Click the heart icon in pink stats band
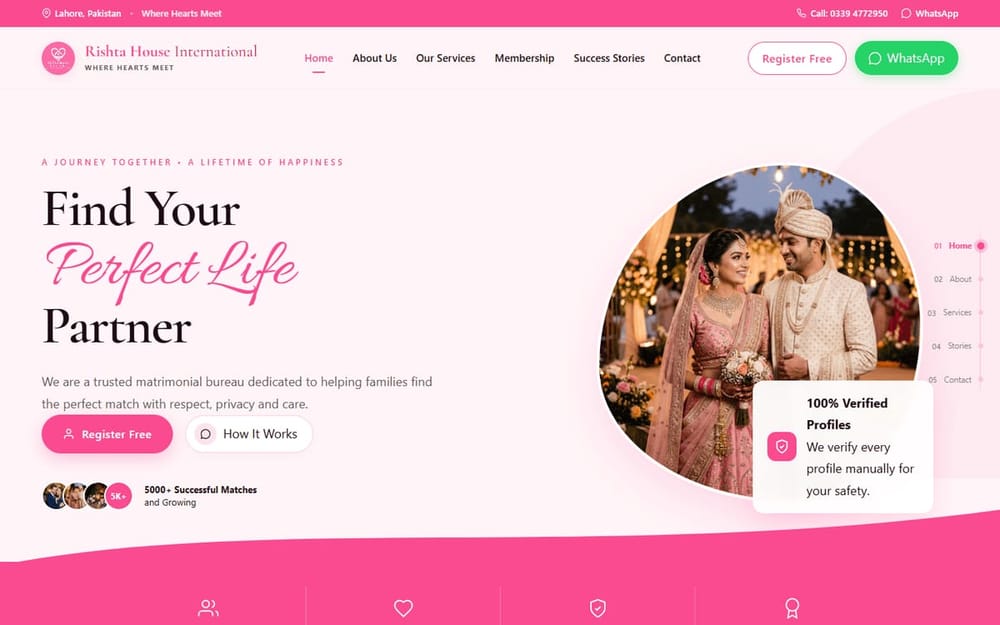The image size is (1000, 625). pyautogui.click(x=403, y=608)
